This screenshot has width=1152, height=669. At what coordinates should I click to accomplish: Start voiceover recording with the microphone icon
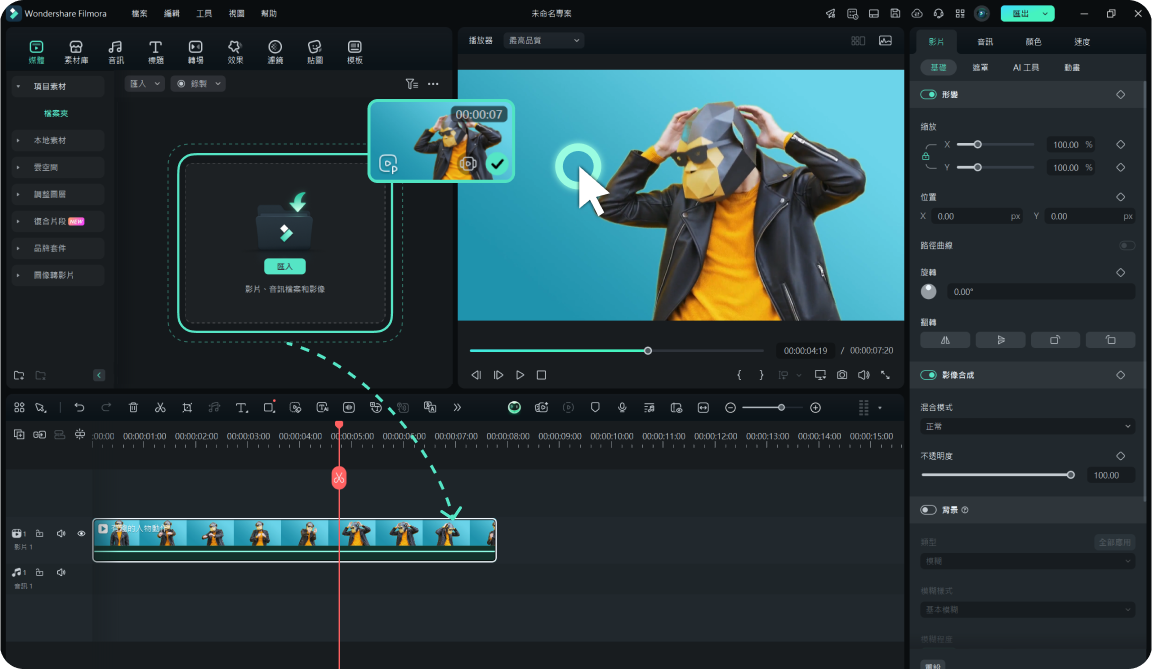click(x=622, y=408)
